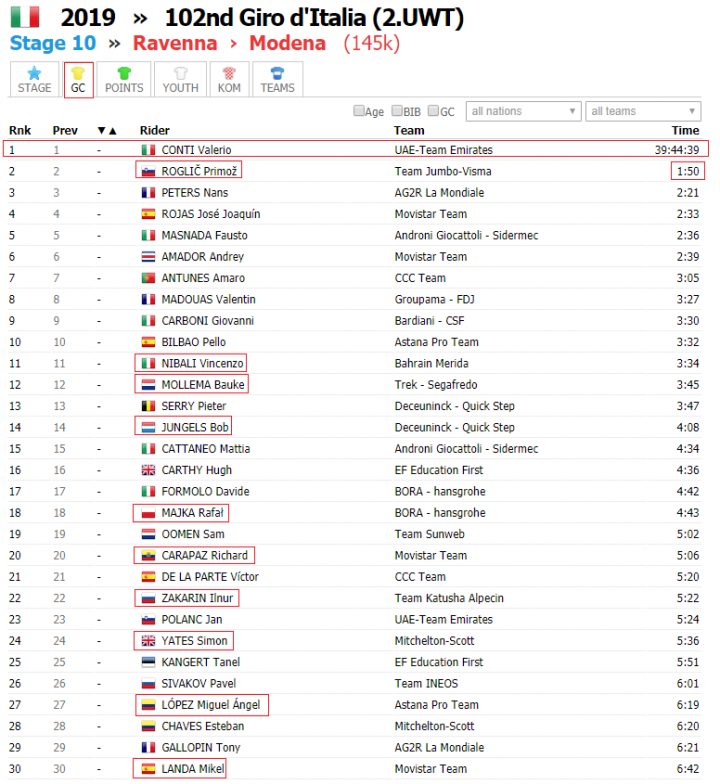Open the Team INEOS team link
Viewport: 720px width, 784px height.
coord(426,684)
